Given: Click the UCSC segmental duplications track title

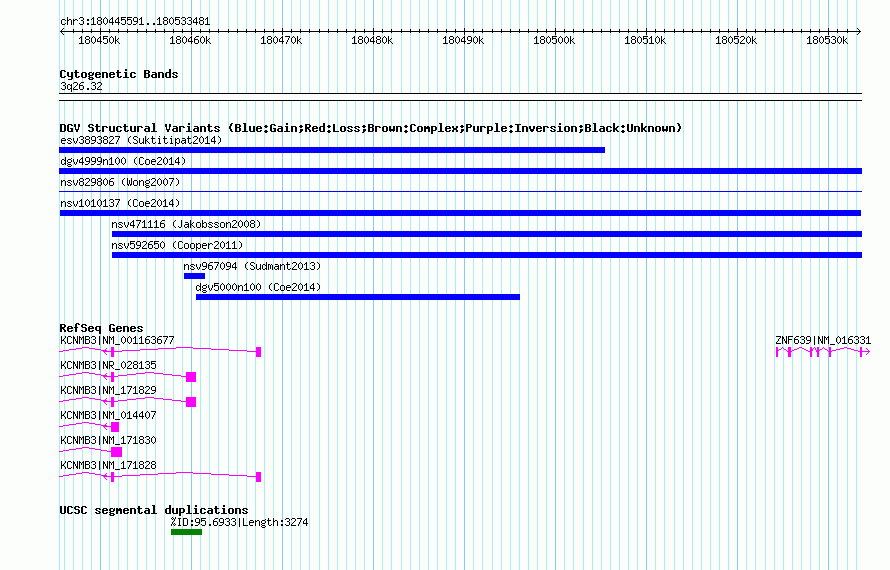Looking at the screenshot, I should 154,510.
